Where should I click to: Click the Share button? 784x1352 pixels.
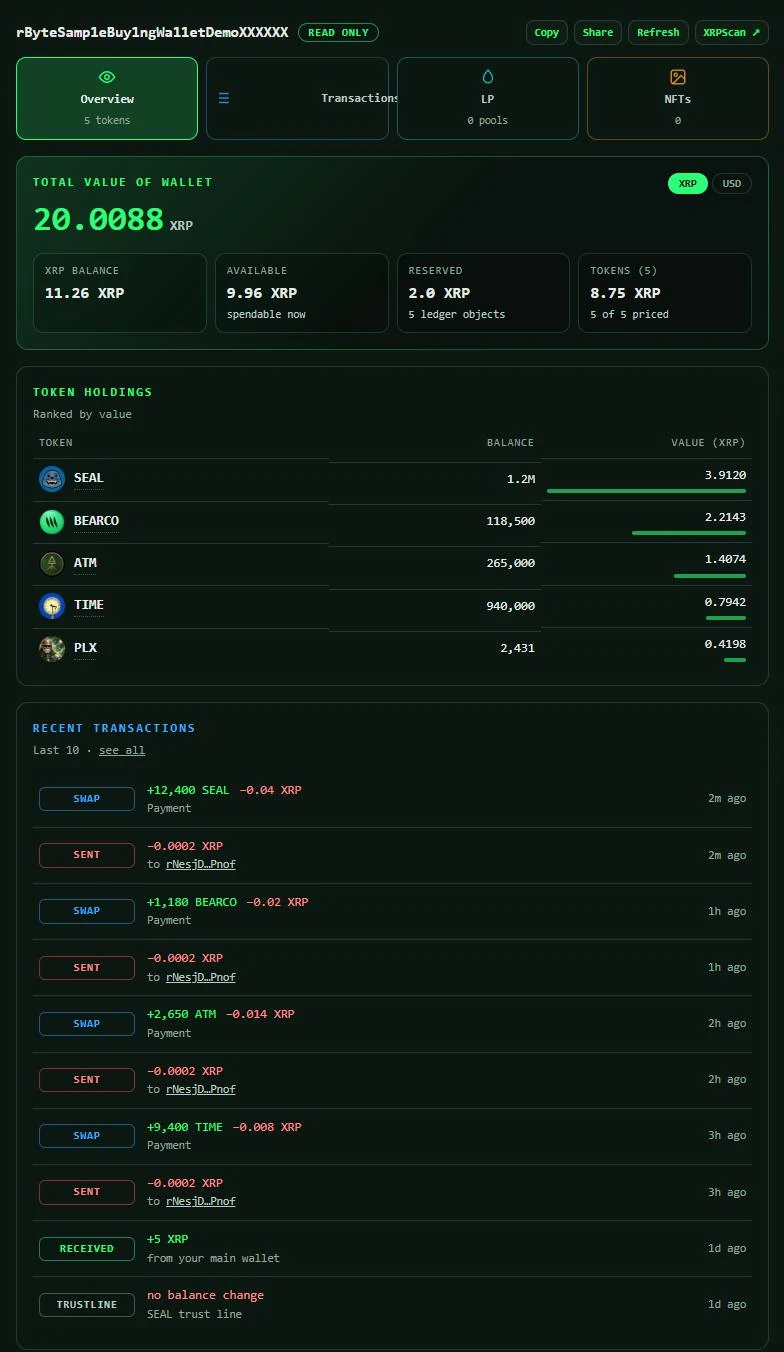[x=598, y=32]
